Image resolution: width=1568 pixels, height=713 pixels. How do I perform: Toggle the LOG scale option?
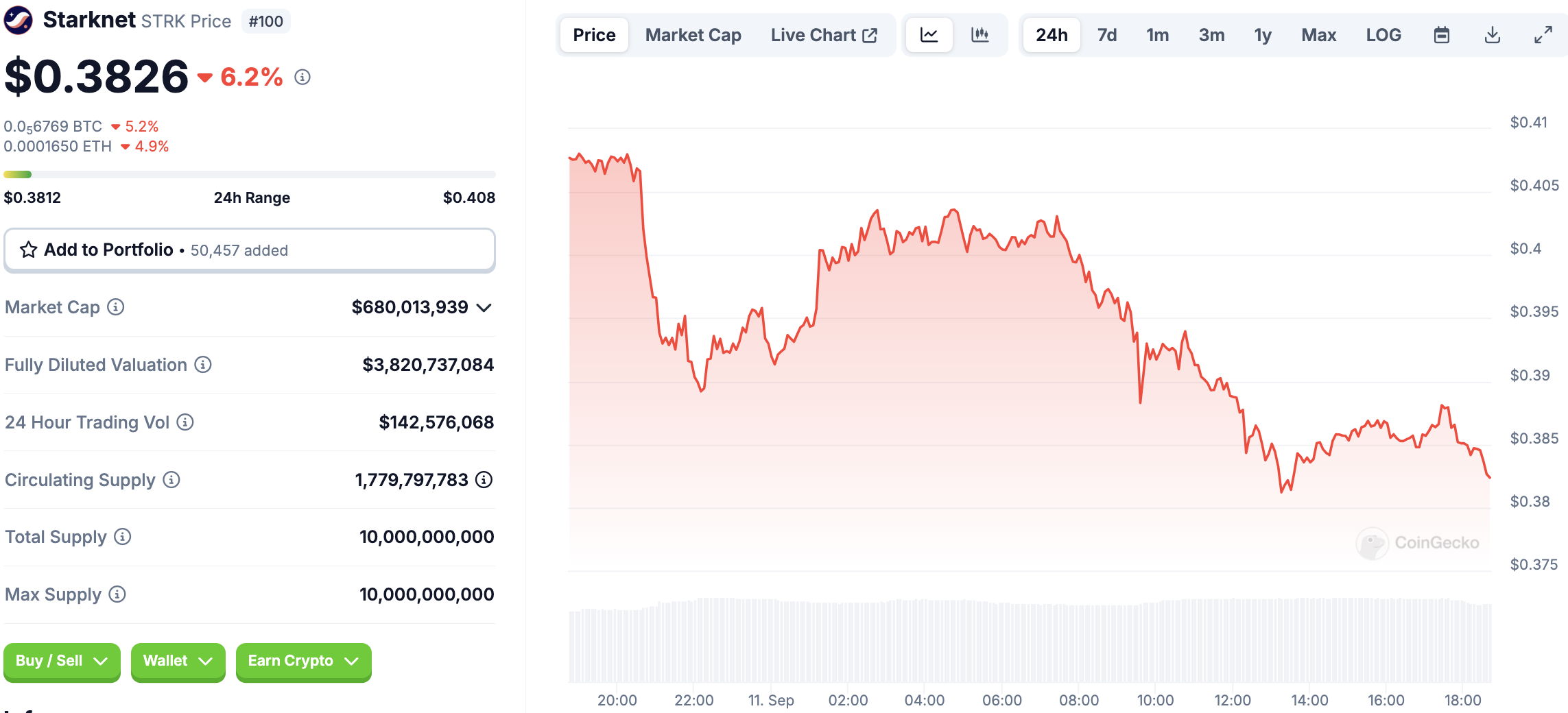[1383, 35]
